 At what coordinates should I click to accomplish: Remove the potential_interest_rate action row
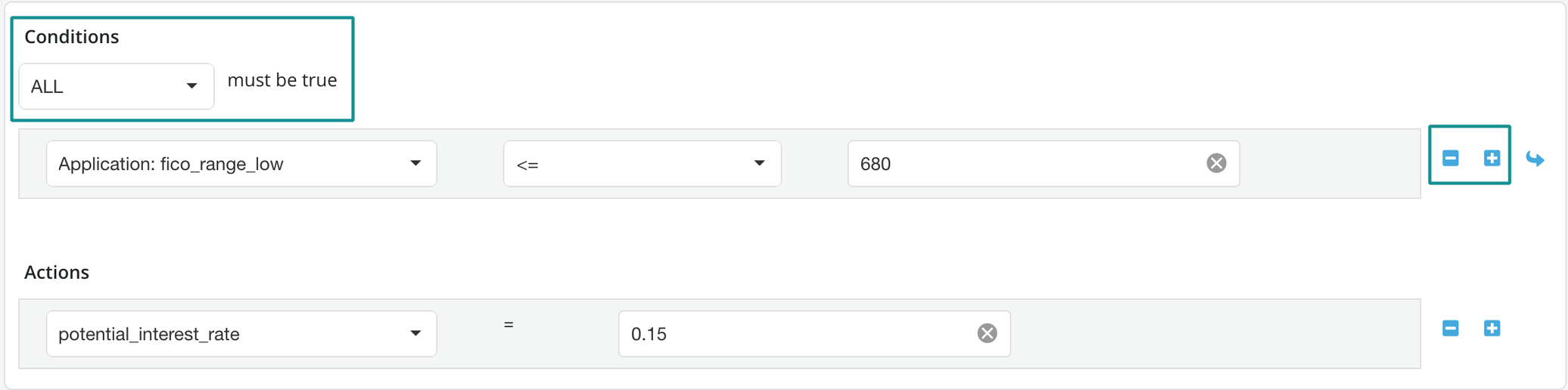coord(1450,328)
